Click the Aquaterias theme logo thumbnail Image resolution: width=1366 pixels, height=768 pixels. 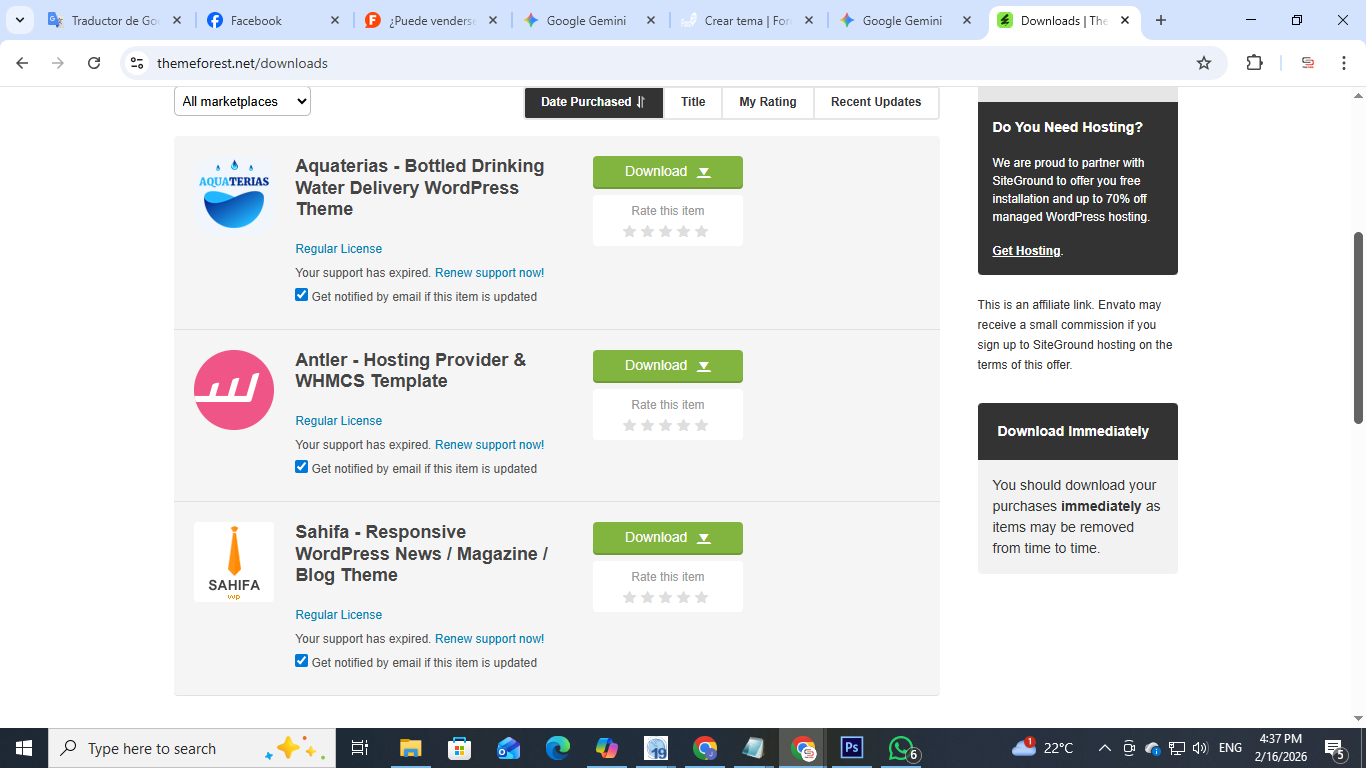click(x=233, y=196)
